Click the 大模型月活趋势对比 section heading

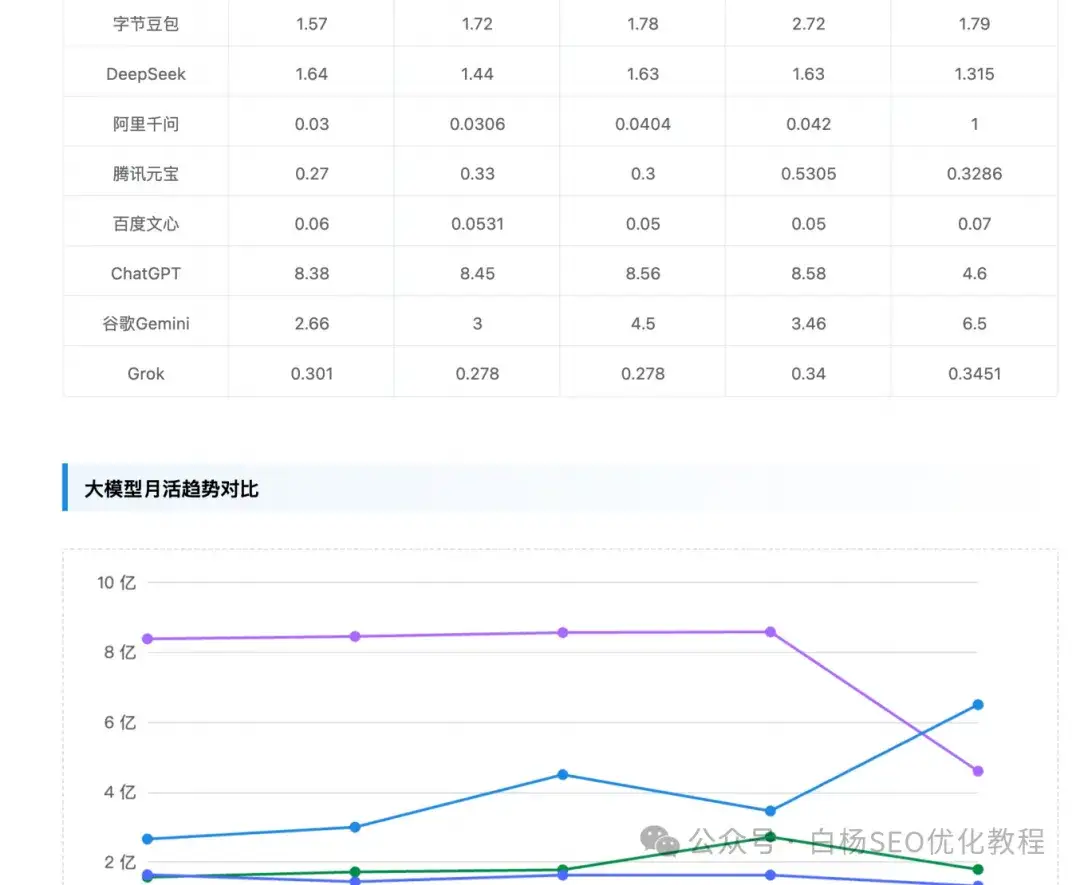(172, 489)
